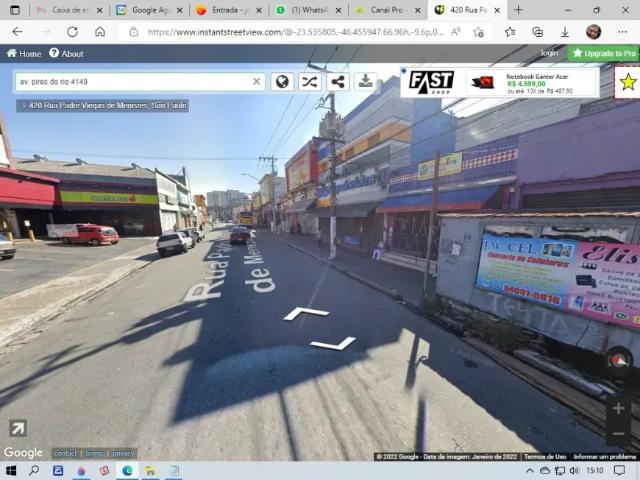The image size is (640, 480).
Task: Click the yellow star favorites icon
Action: (x=627, y=82)
